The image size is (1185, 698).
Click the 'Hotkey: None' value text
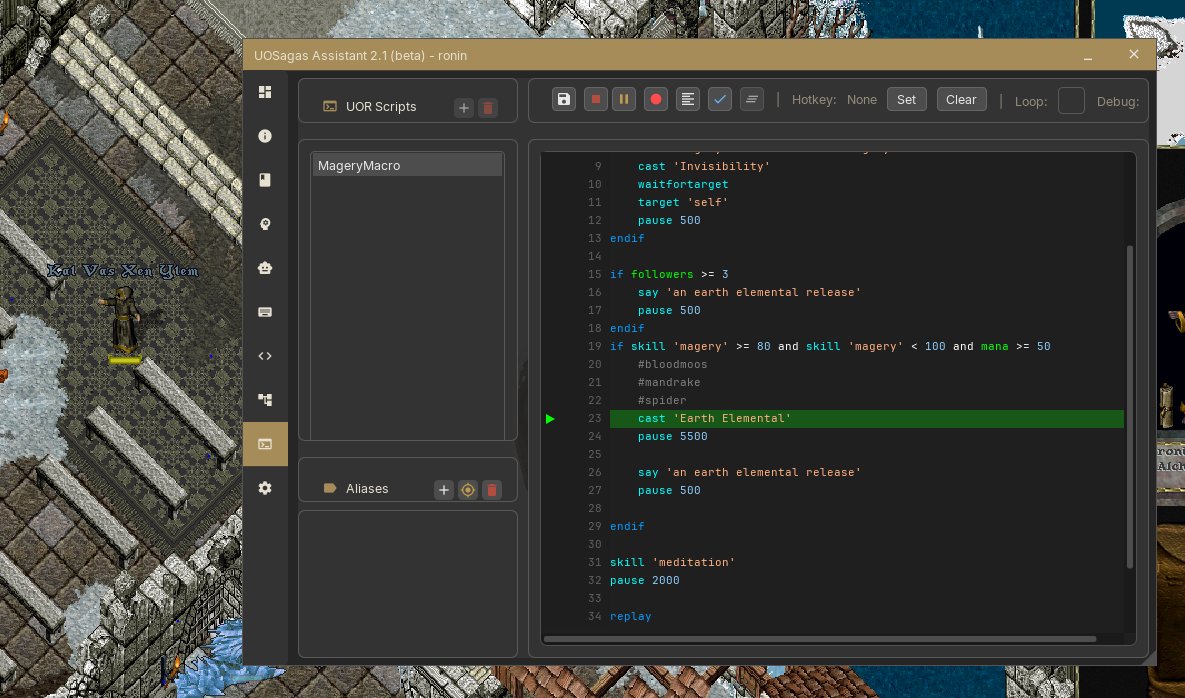[x=862, y=100]
